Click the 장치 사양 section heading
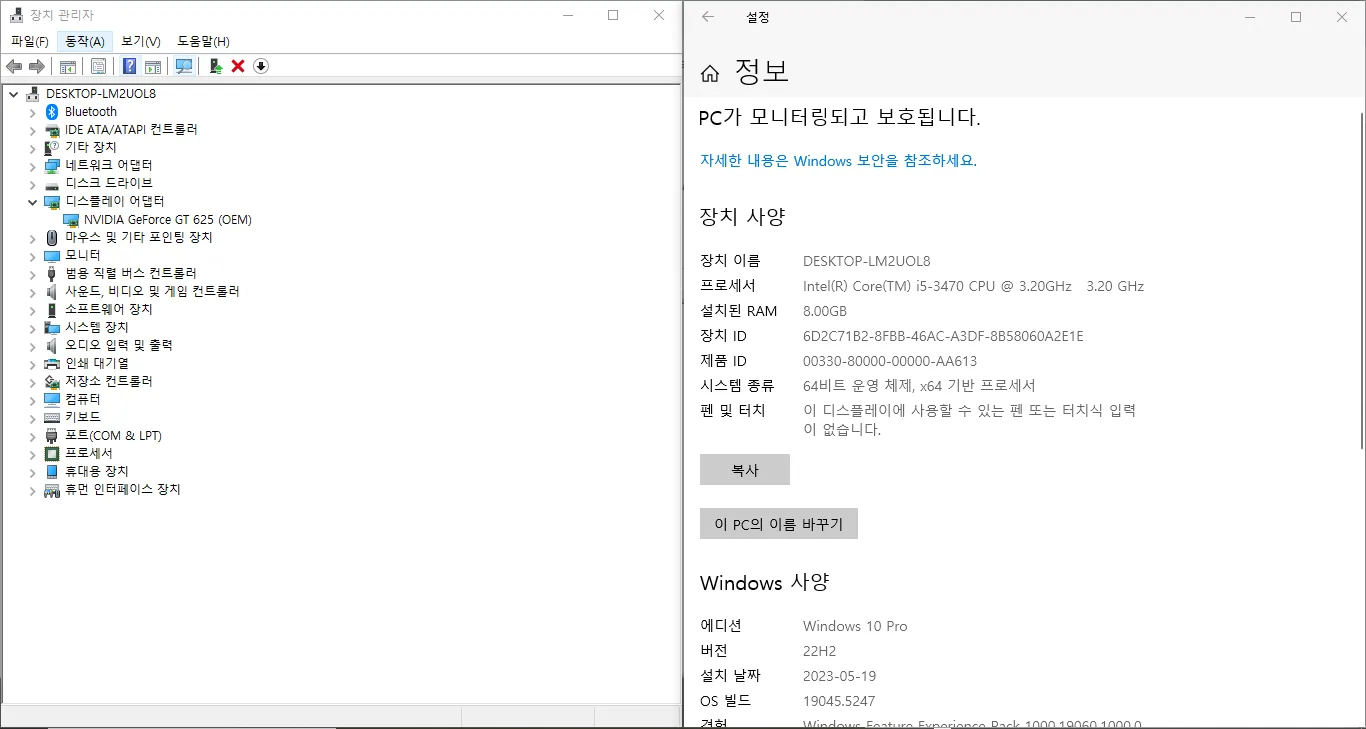 [x=743, y=217]
